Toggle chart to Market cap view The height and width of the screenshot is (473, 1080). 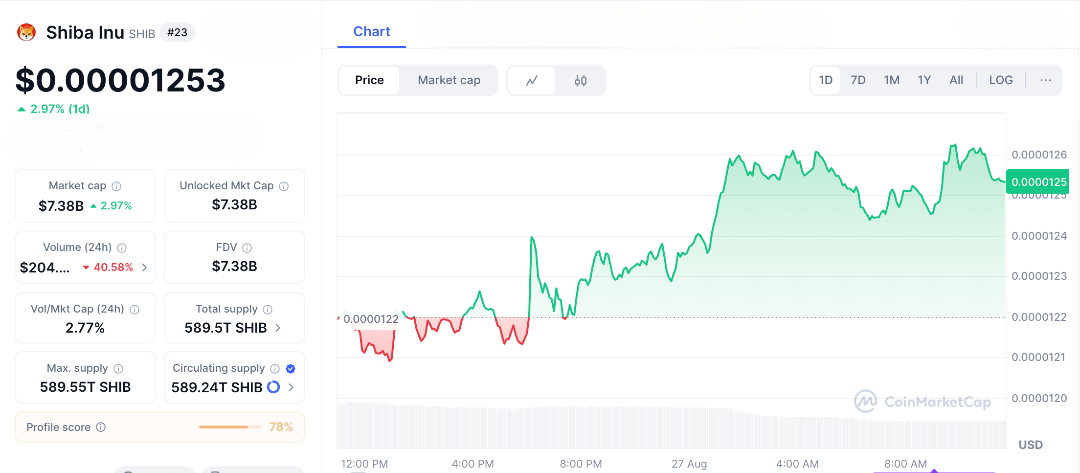click(449, 80)
